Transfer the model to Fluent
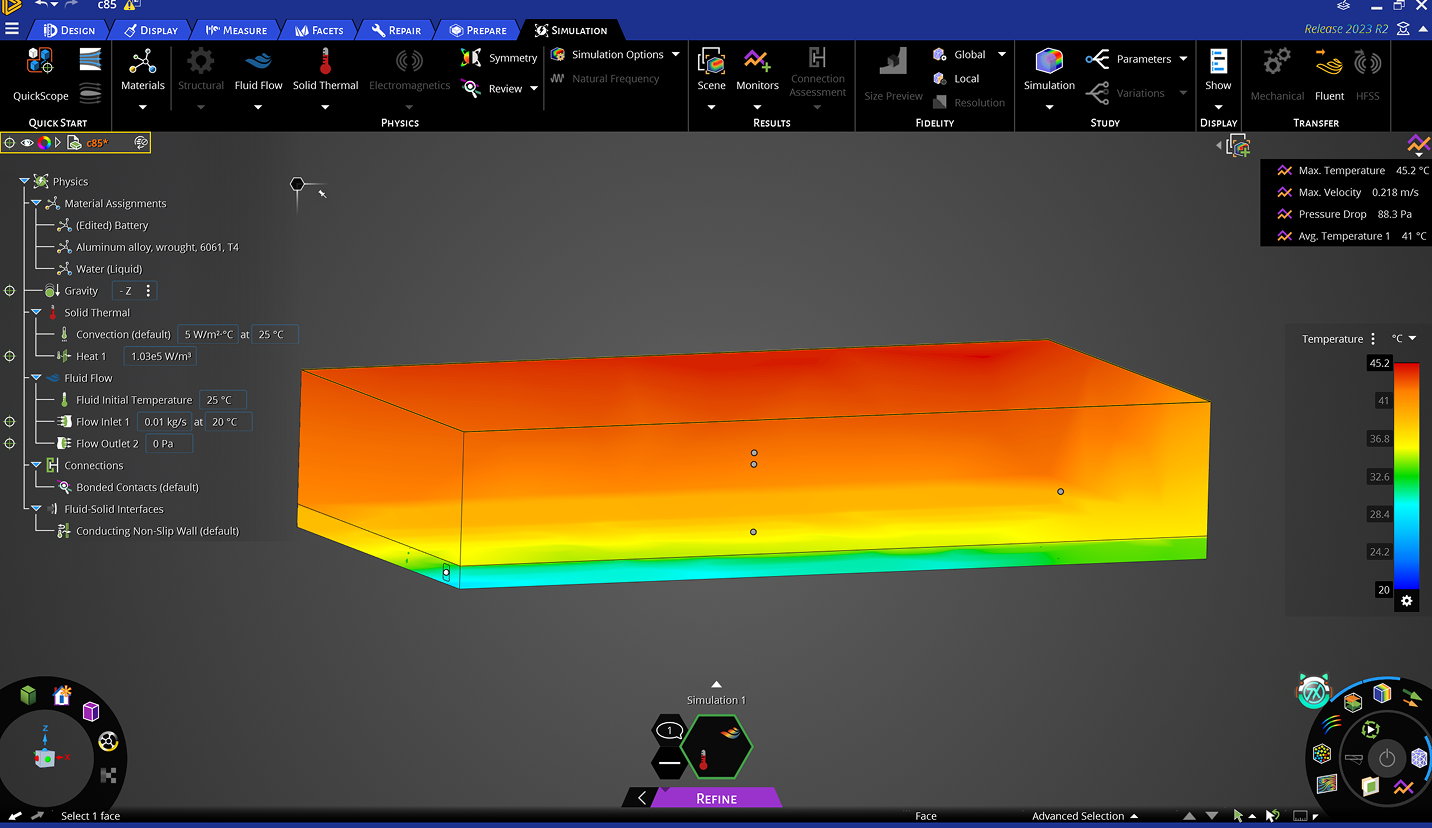Image resolution: width=1432 pixels, height=828 pixels. tap(1329, 75)
